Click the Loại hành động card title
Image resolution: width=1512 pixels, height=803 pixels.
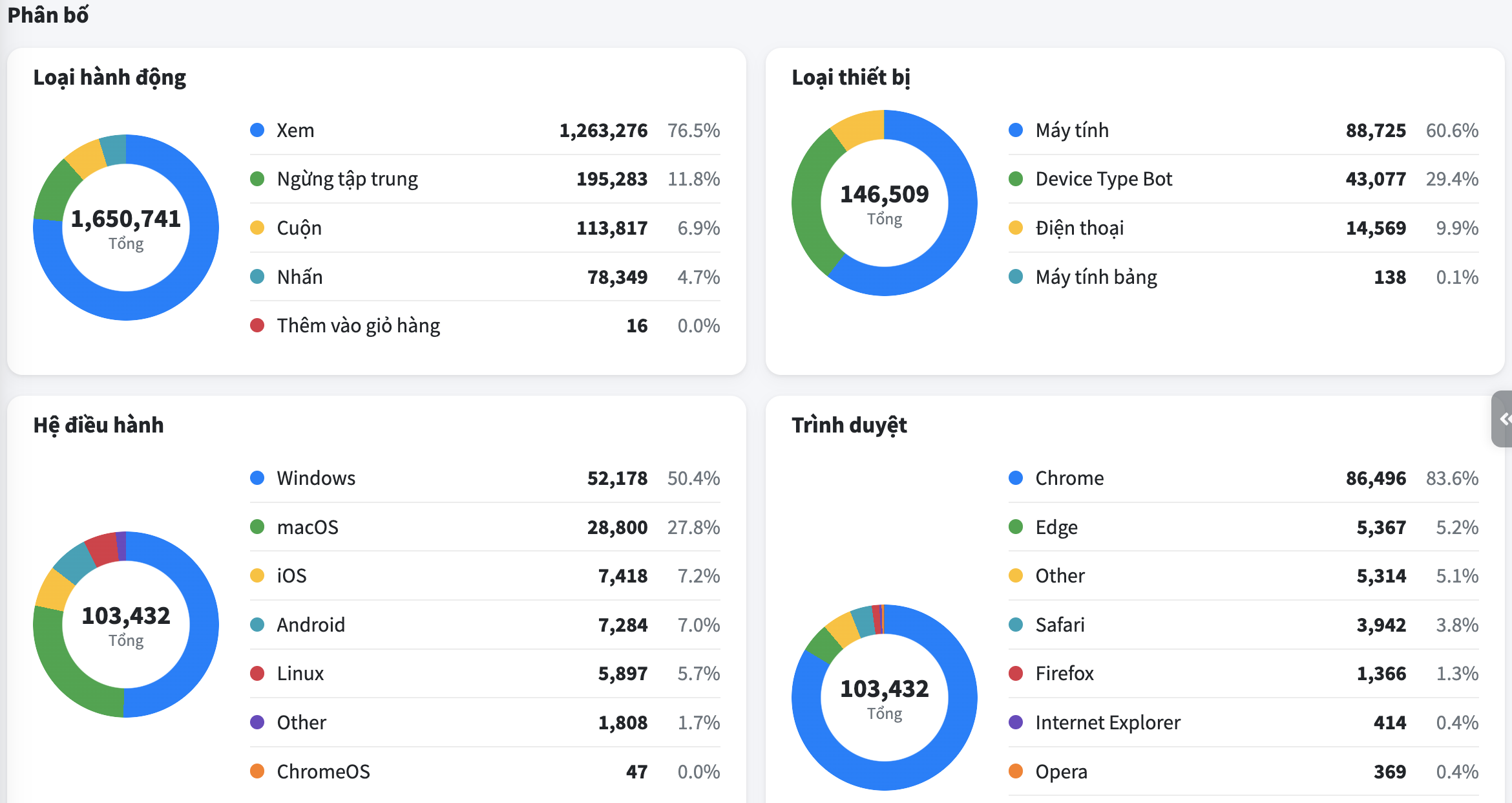pyautogui.click(x=109, y=78)
